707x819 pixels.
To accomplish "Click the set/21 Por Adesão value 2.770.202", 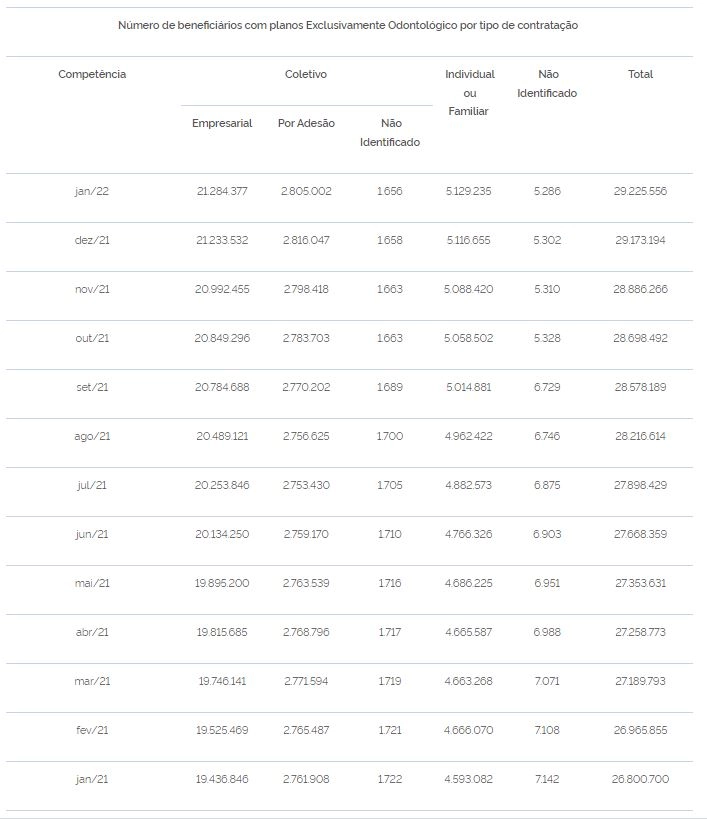I will point(306,388).
